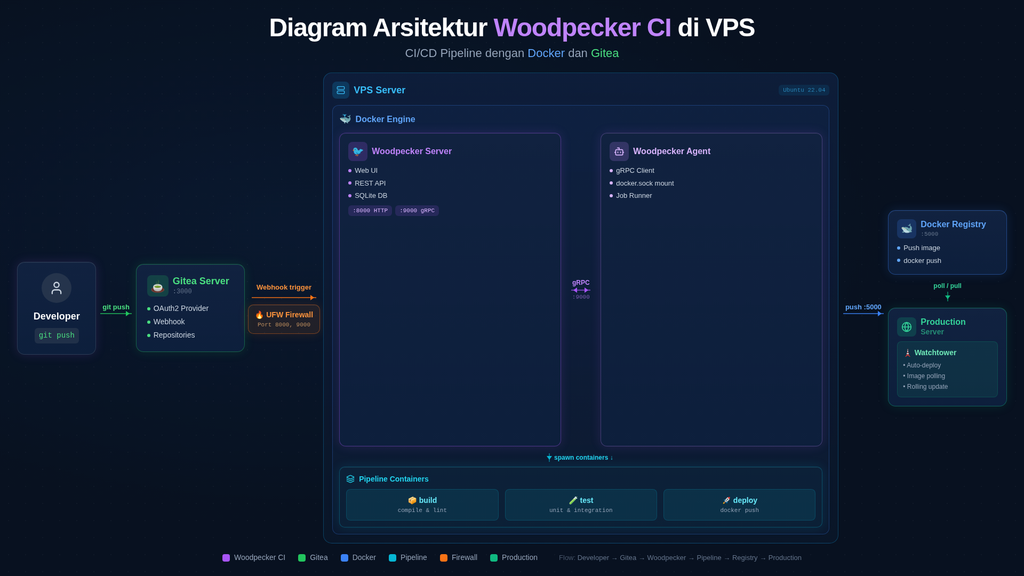Click gRPC Client under Woodpecker Agent
1024x576 pixels.
(635, 170)
